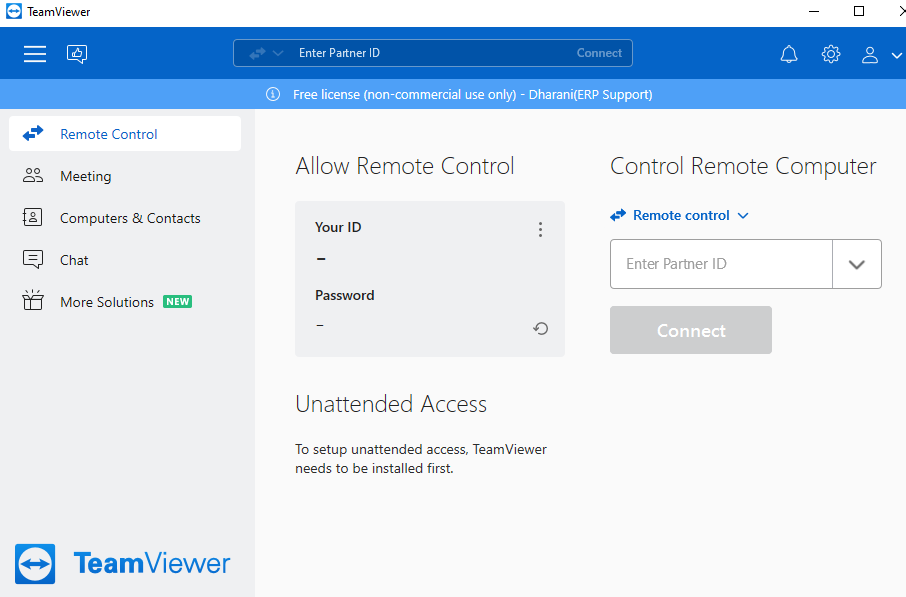The width and height of the screenshot is (906, 597).
Task: Click the Remote Control arrows icon in sidebar
Action: coord(33,134)
